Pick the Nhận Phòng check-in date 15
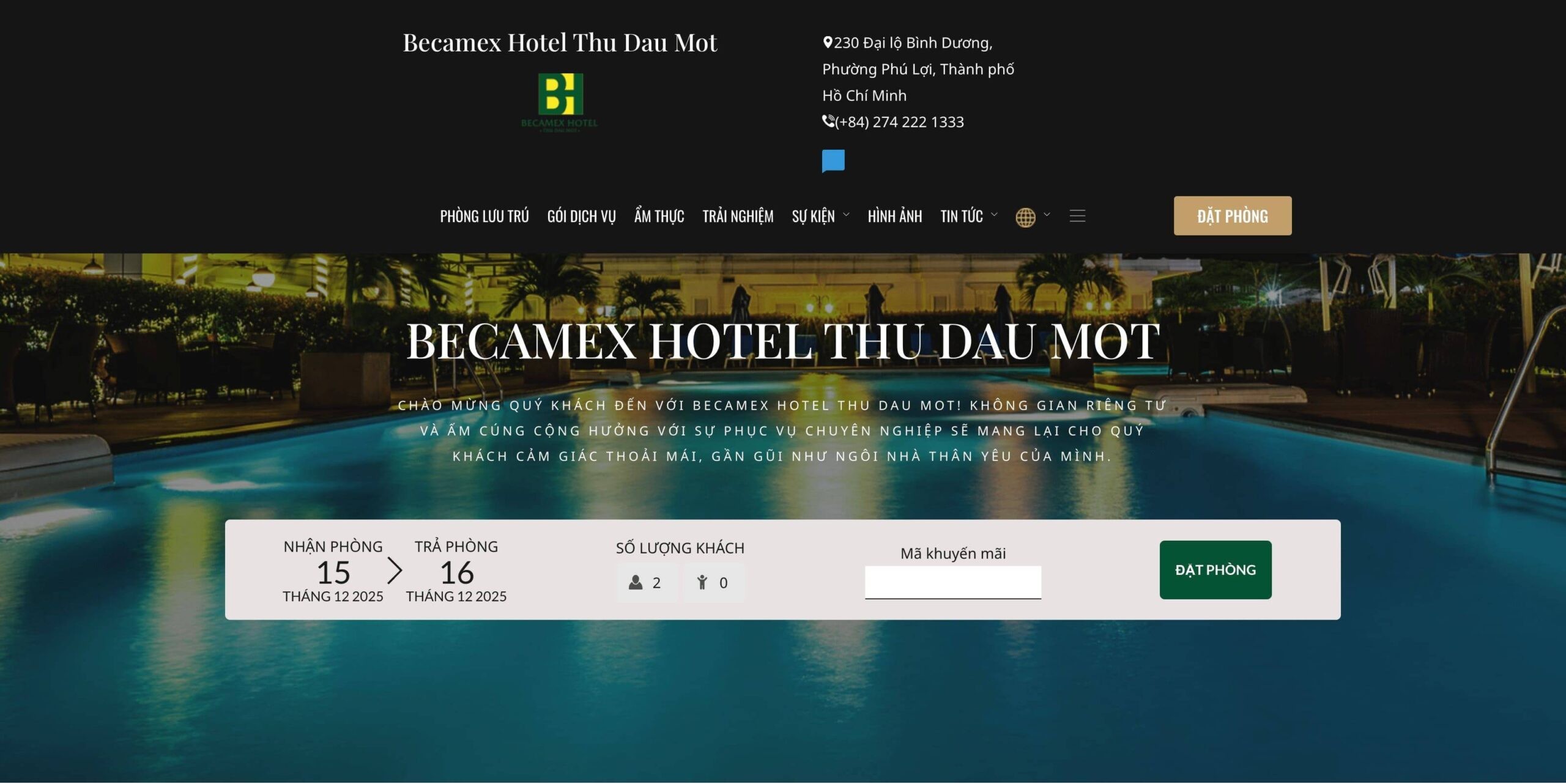1566x784 pixels. click(x=333, y=573)
